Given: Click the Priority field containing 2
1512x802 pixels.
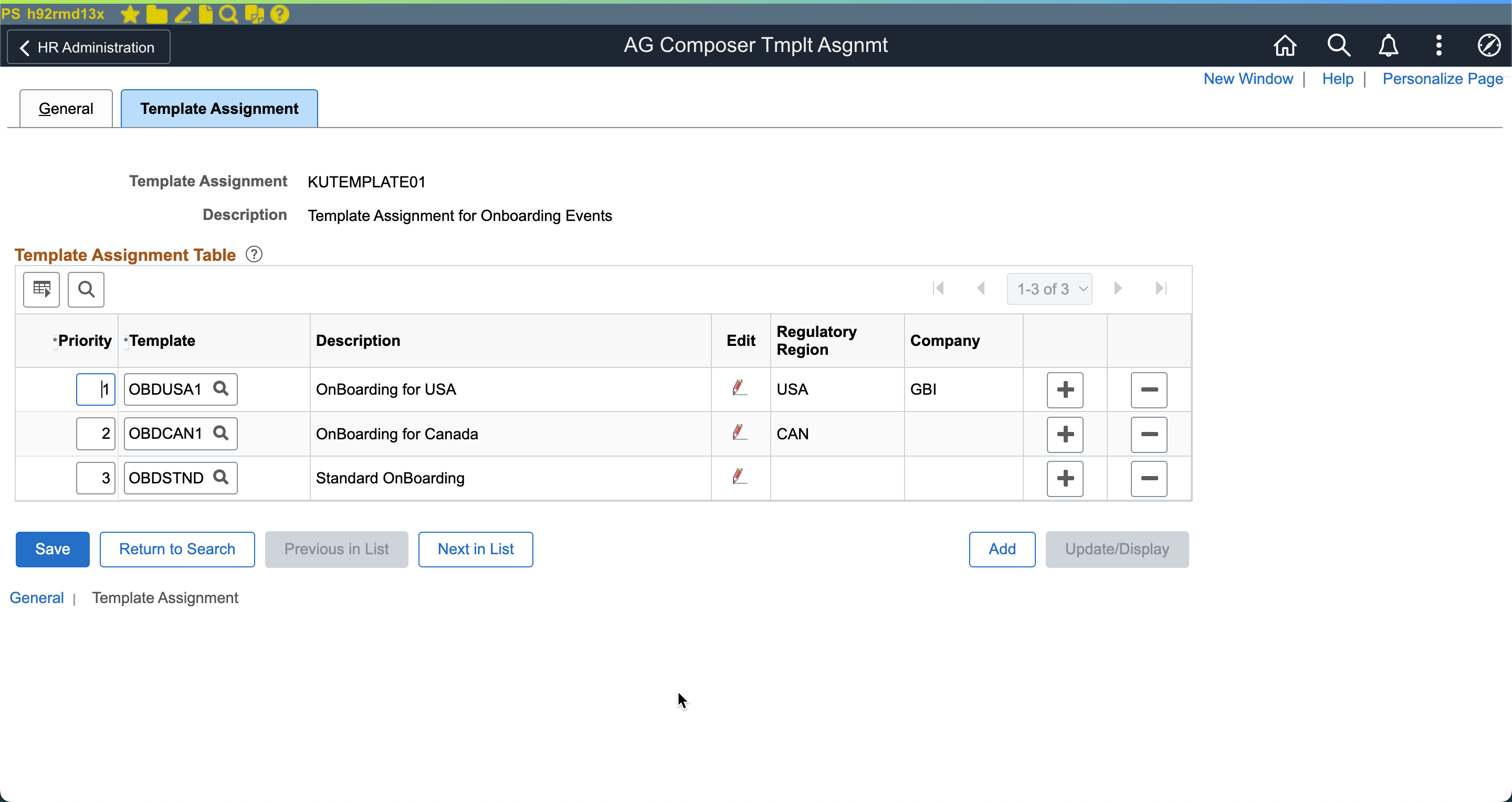Looking at the screenshot, I should point(96,434).
